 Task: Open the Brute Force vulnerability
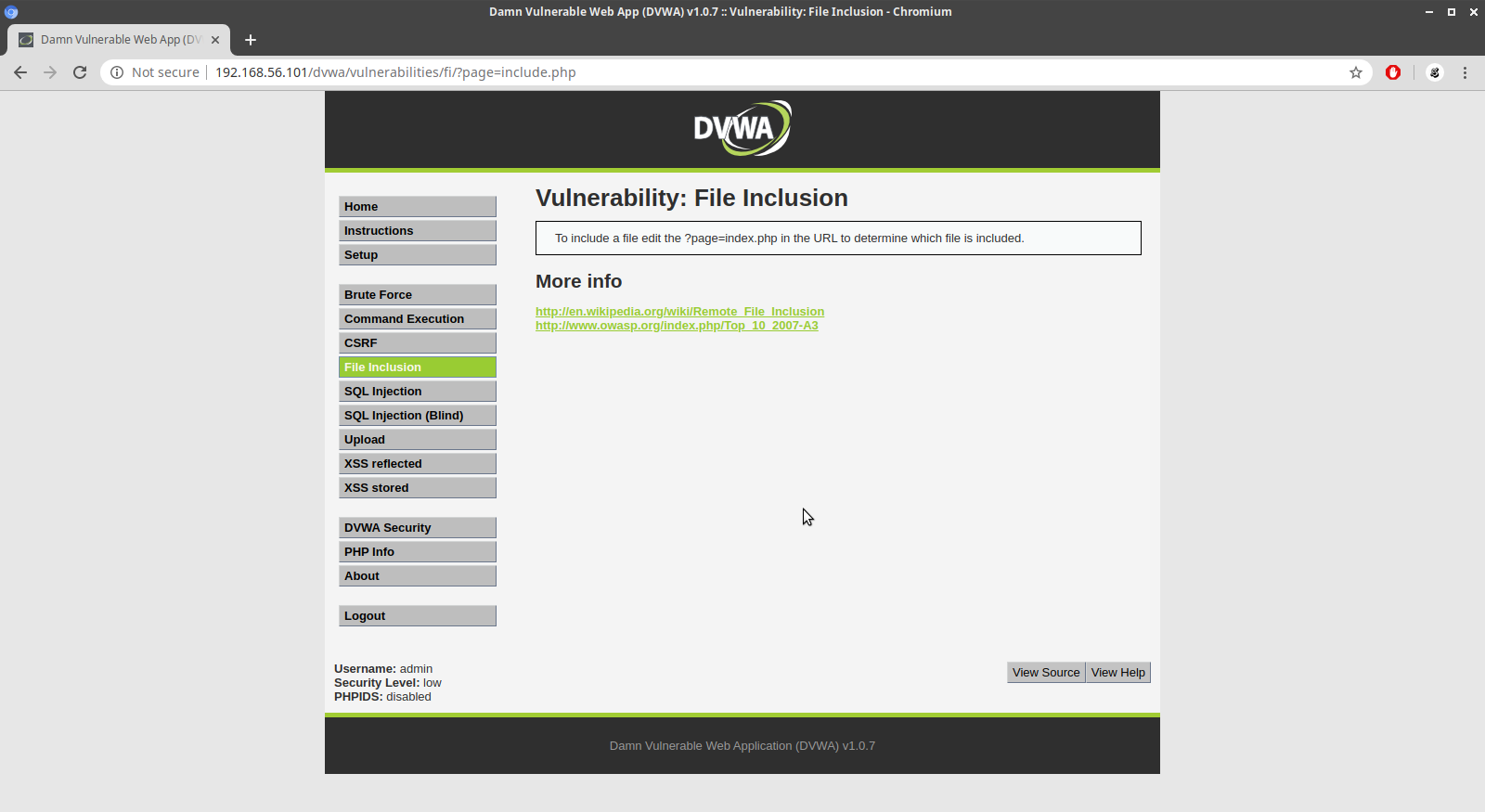pyautogui.click(x=418, y=295)
